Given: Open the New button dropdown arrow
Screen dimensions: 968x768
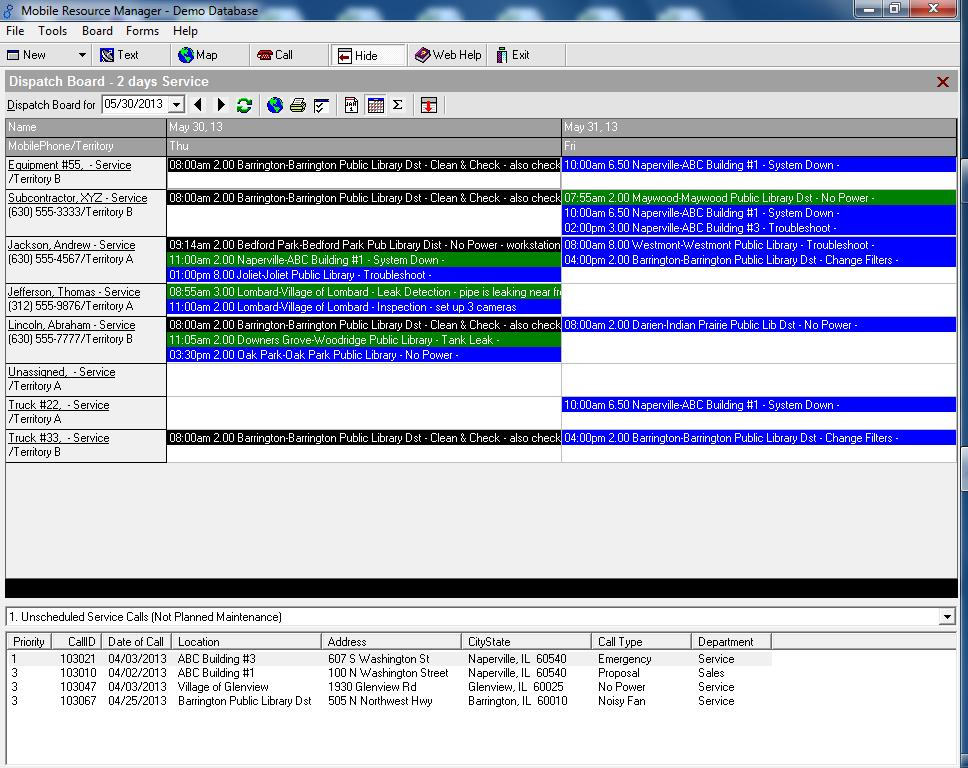Looking at the screenshot, I should tap(82, 55).
